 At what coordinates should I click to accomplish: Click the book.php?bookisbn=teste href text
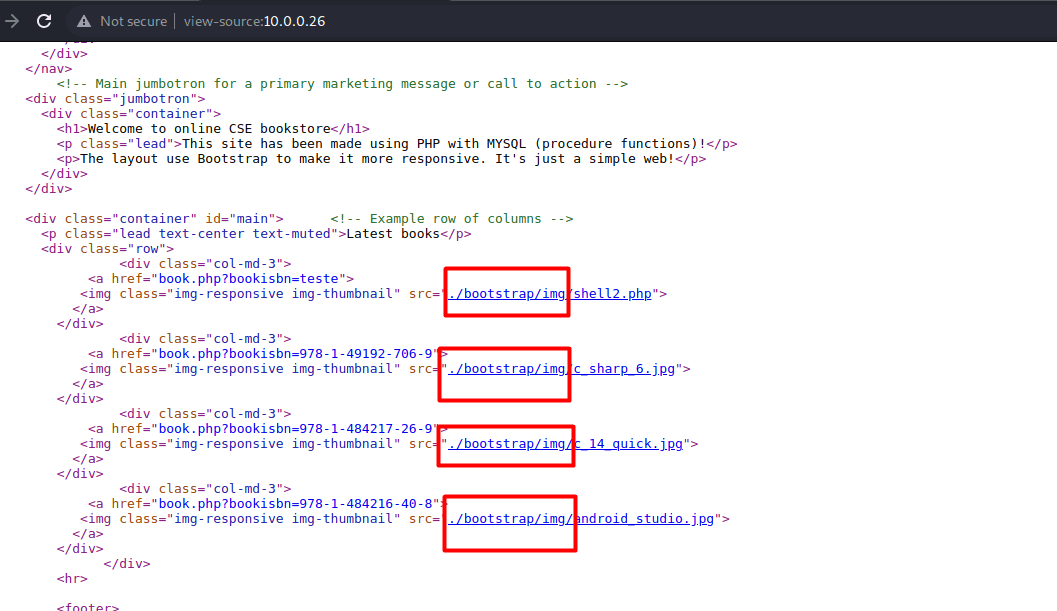tap(249, 279)
